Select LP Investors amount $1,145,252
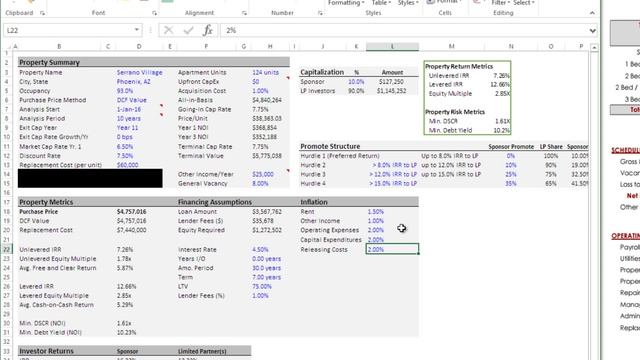 391,91
